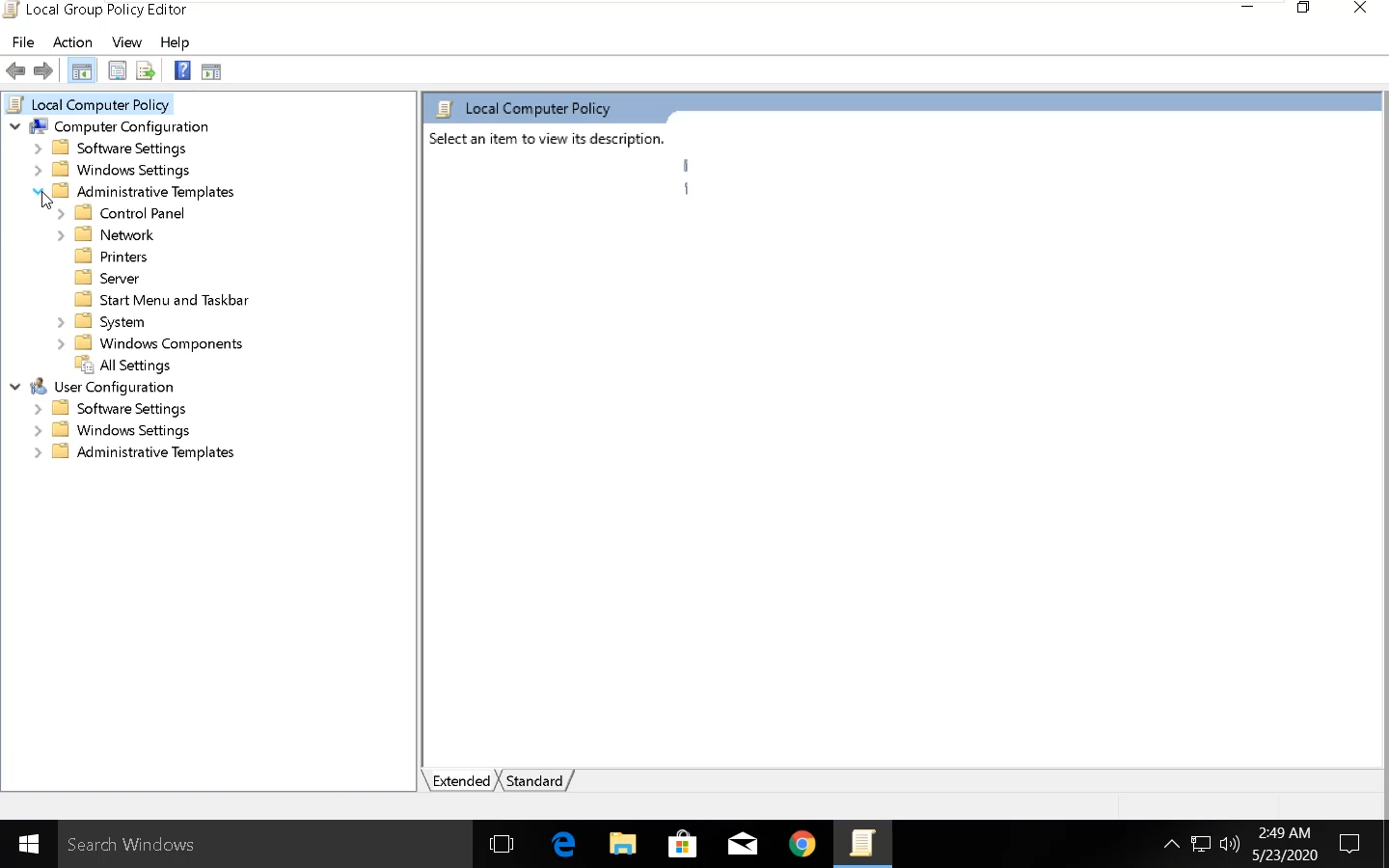Switch to the Standard tab
The width and height of the screenshot is (1389, 868).
(x=534, y=781)
